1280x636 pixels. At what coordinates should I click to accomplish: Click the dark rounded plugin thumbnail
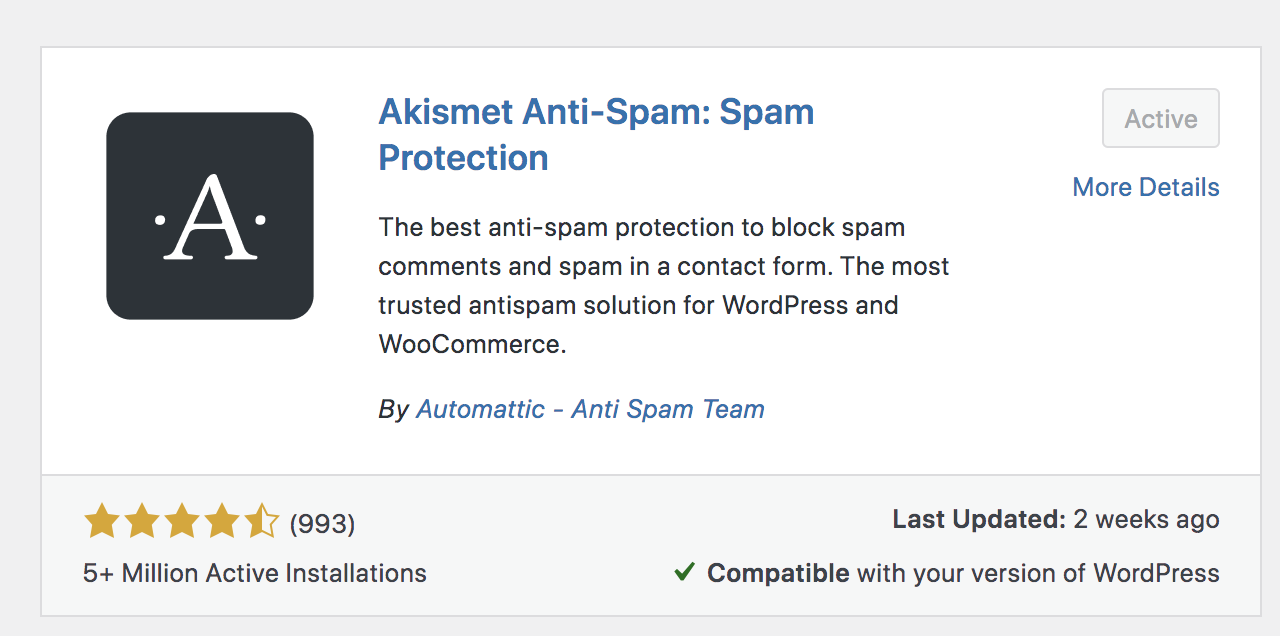(x=209, y=215)
